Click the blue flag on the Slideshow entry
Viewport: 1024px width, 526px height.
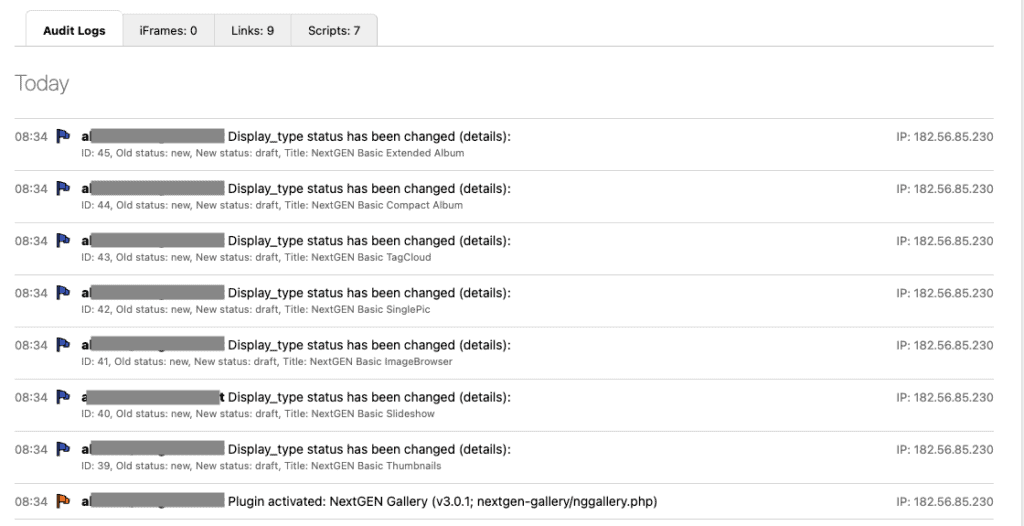pyautogui.click(x=63, y=397)
